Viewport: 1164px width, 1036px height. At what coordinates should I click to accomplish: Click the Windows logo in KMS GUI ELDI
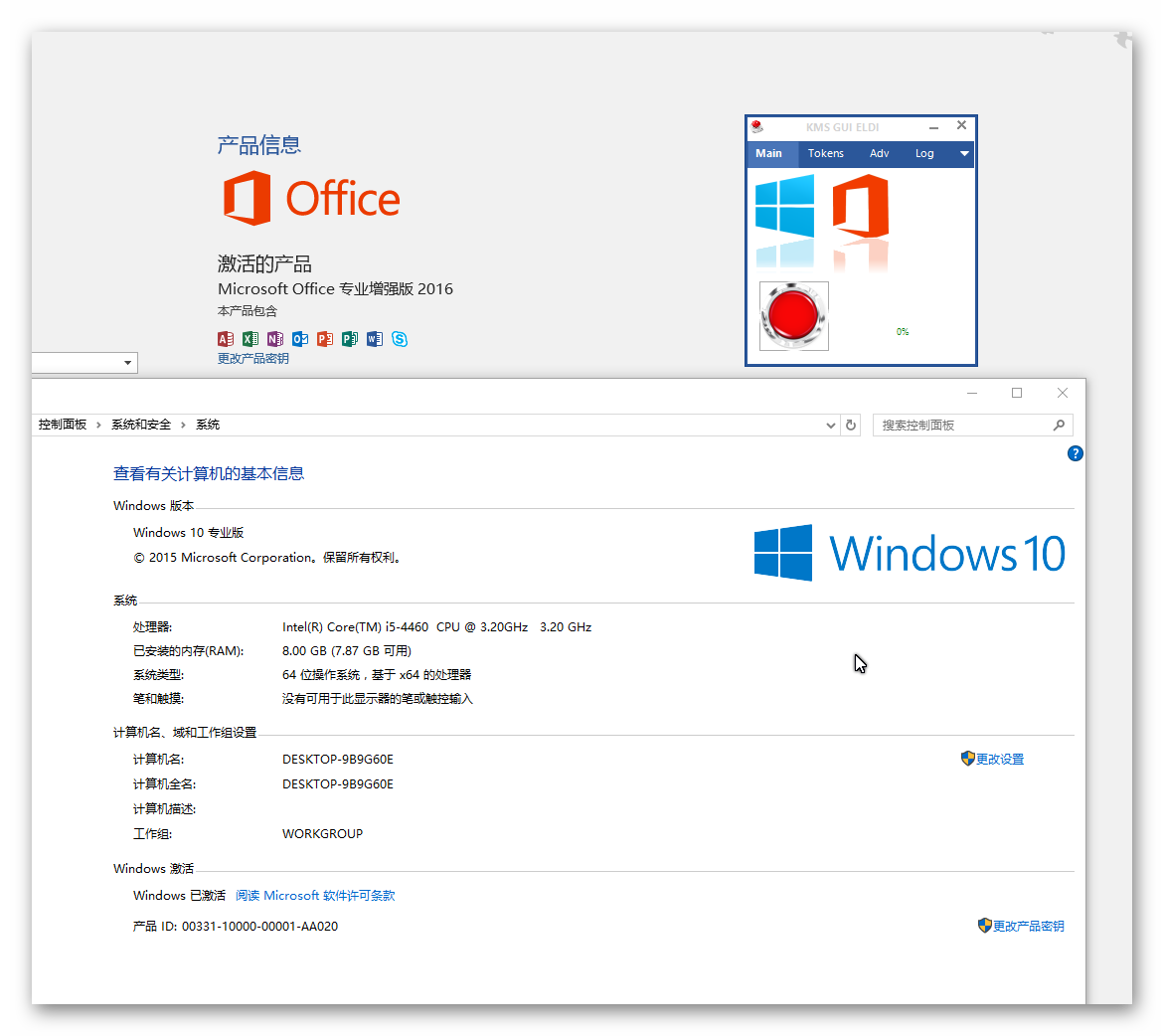coord(784,206)
